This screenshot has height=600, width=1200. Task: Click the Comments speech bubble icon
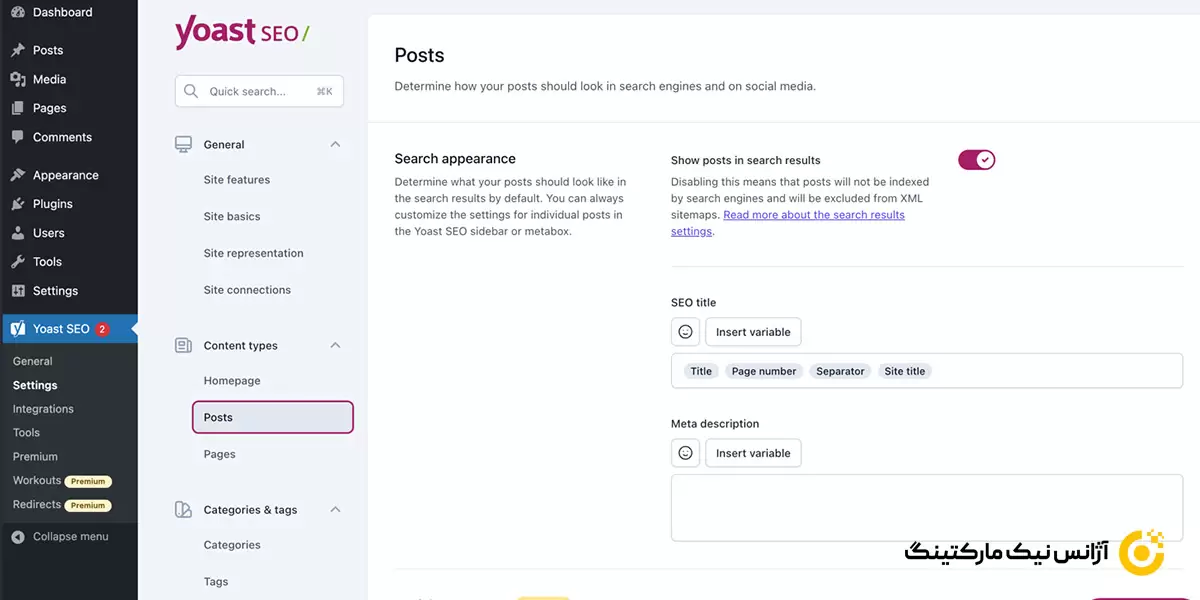click(18, 137)
